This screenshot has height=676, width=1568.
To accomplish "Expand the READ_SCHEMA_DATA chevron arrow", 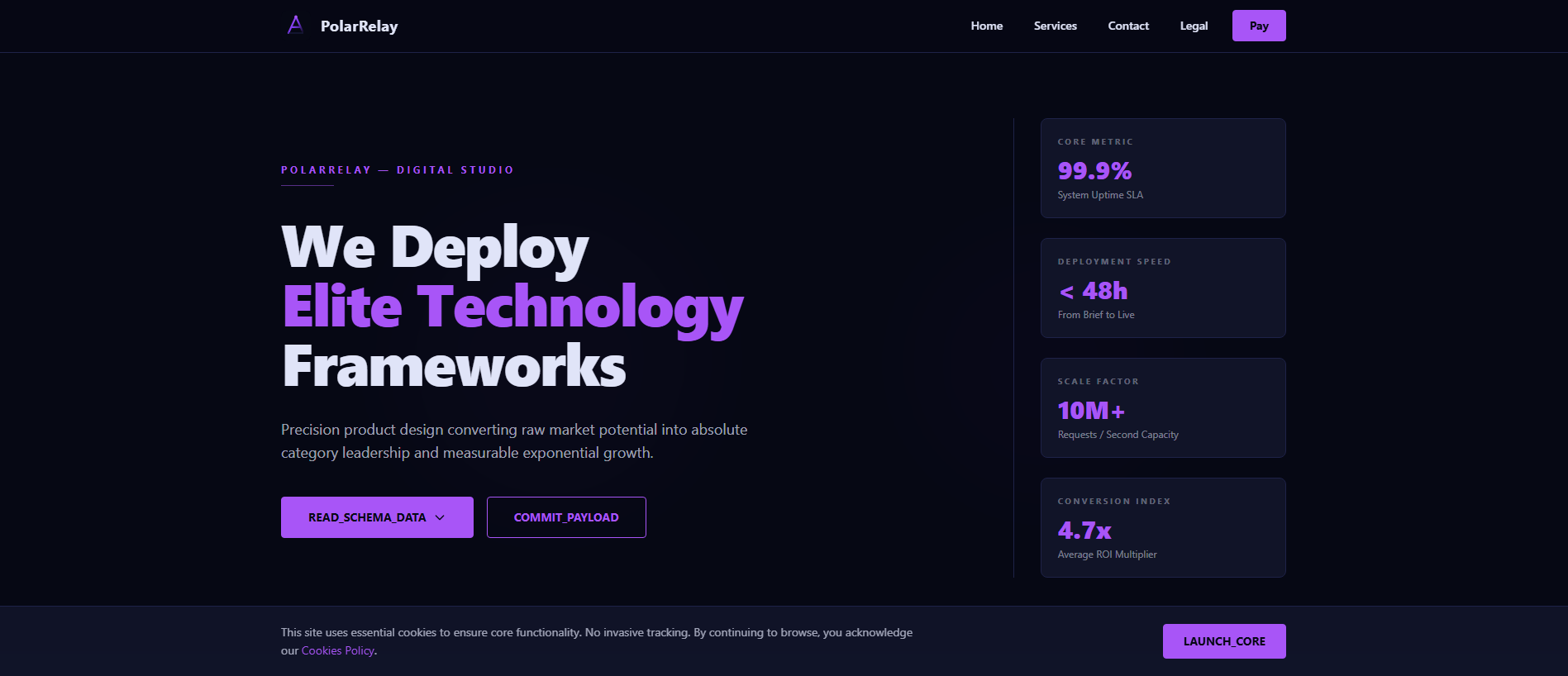I will click(x=440, y=517).
